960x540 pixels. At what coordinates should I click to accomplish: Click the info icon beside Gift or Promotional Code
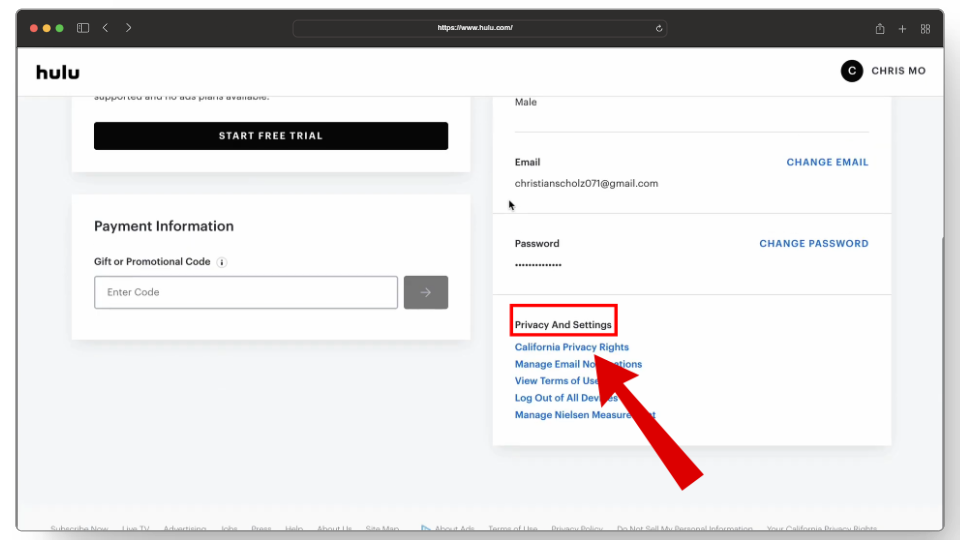point(222,262)
